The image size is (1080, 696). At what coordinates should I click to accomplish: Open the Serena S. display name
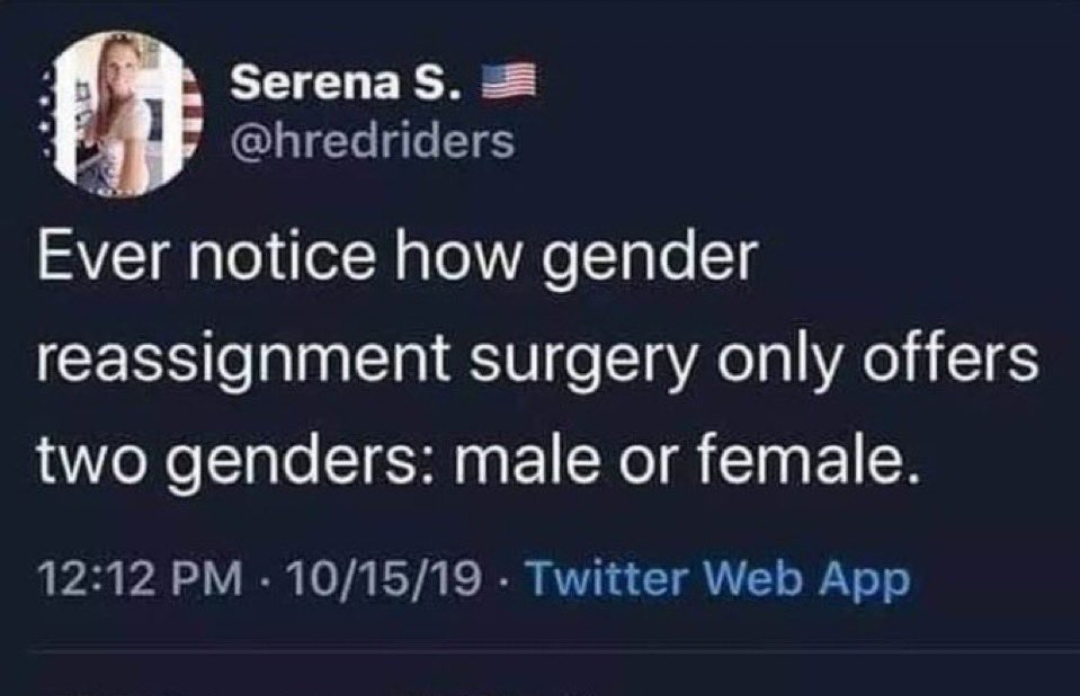(346, 85)
